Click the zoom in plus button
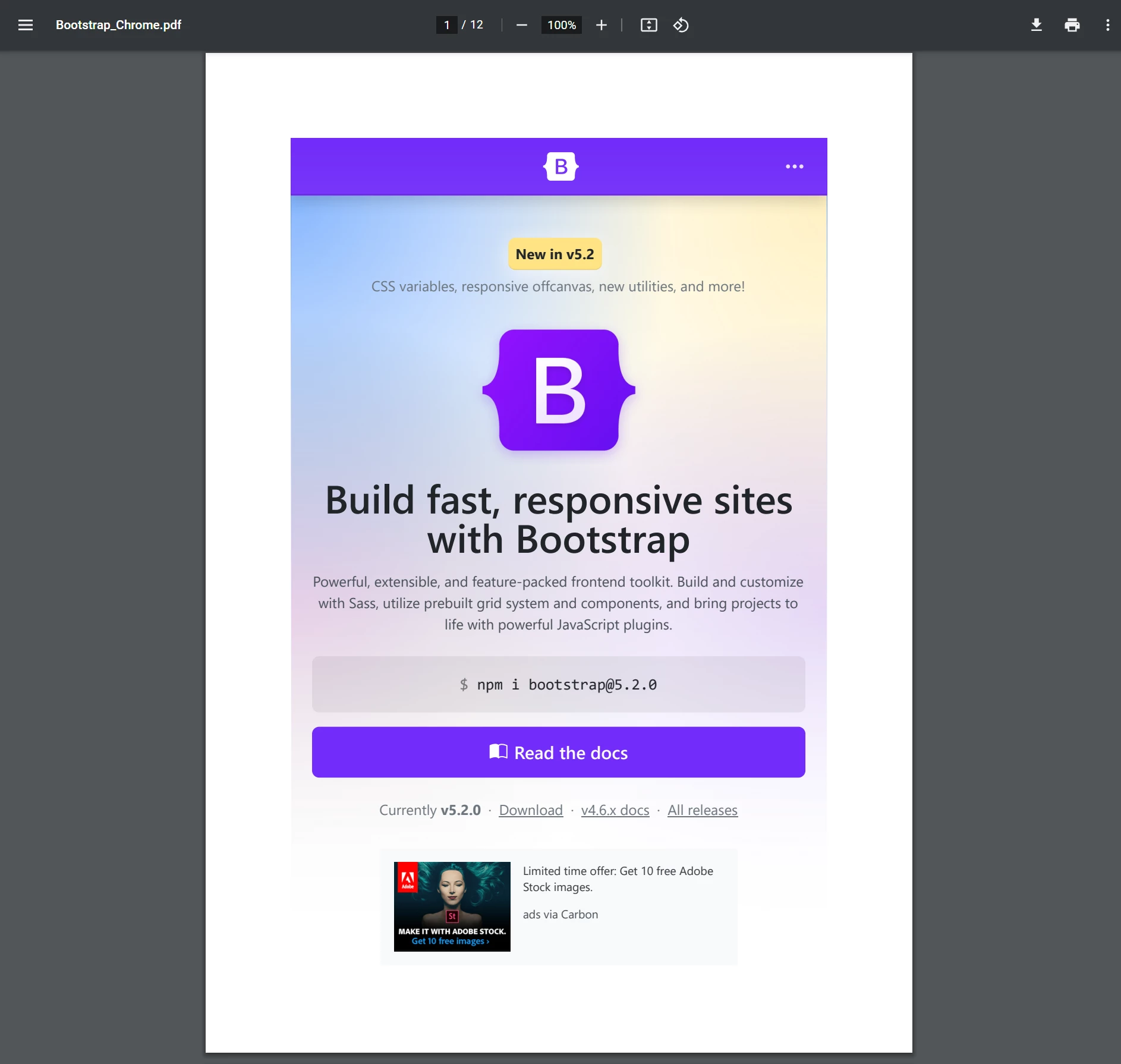The height and width of the screenshot is (1064, 1121). [602, 25]
